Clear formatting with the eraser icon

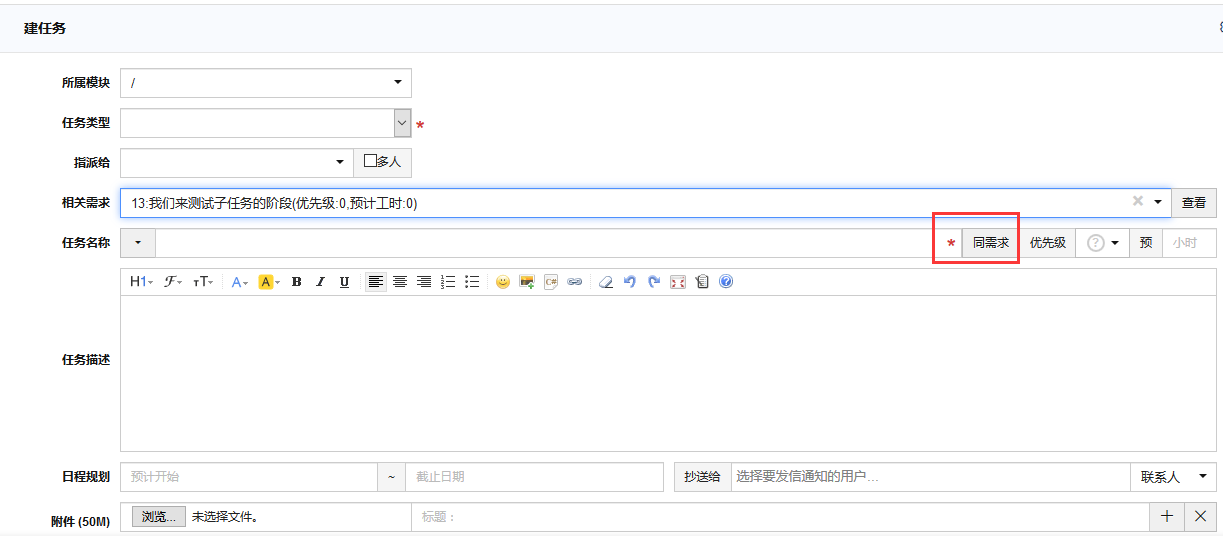pos(605,282)
